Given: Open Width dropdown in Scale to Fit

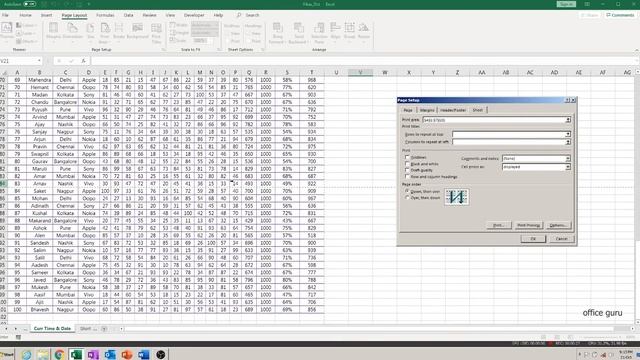Looking at the screenshot, I should (204, 25).
